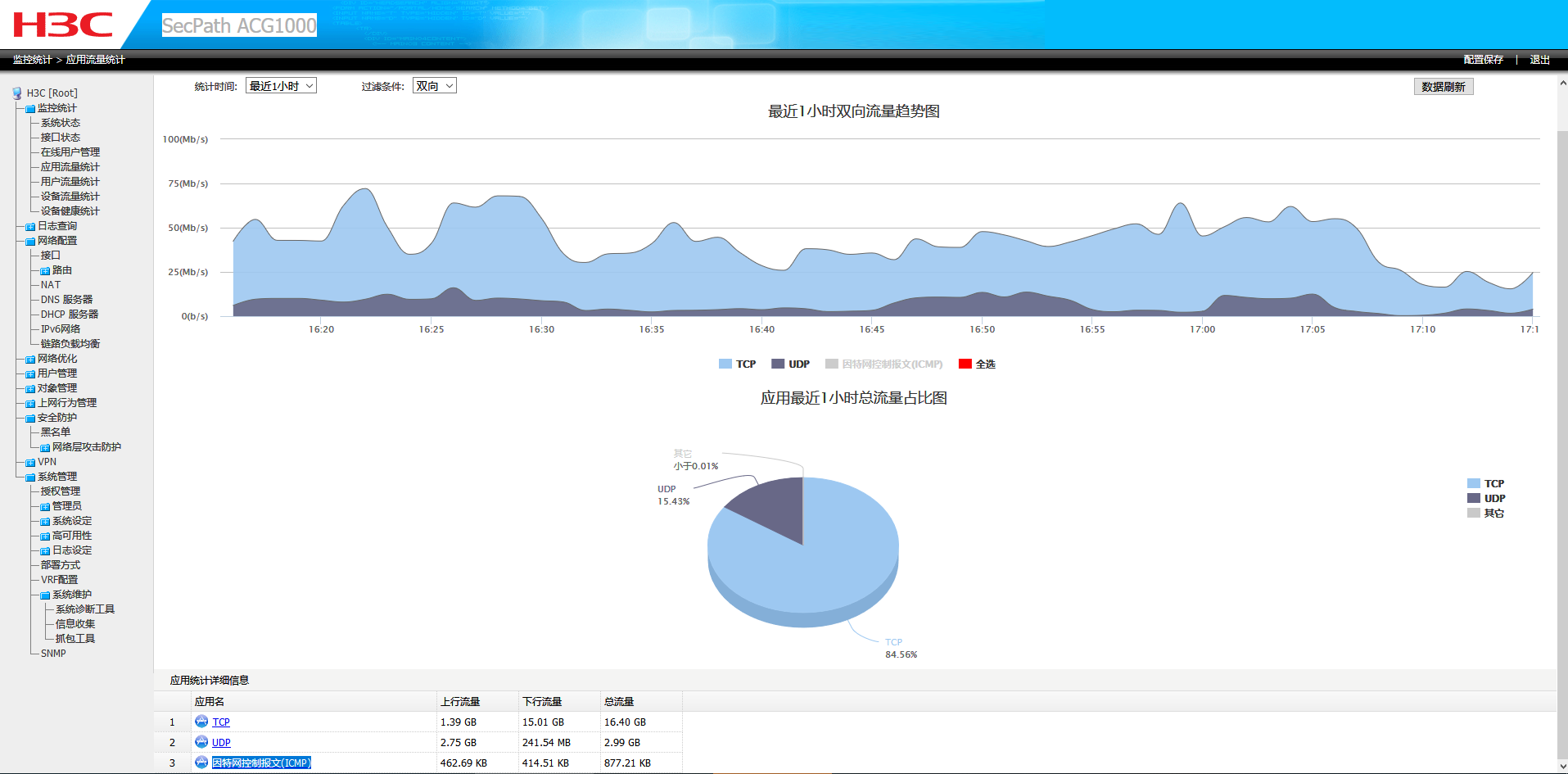Click the 其它 swatch in the pie legend
Image resolution: width=1568 pixels, height=774 pixels.
tap(1474, 514)
